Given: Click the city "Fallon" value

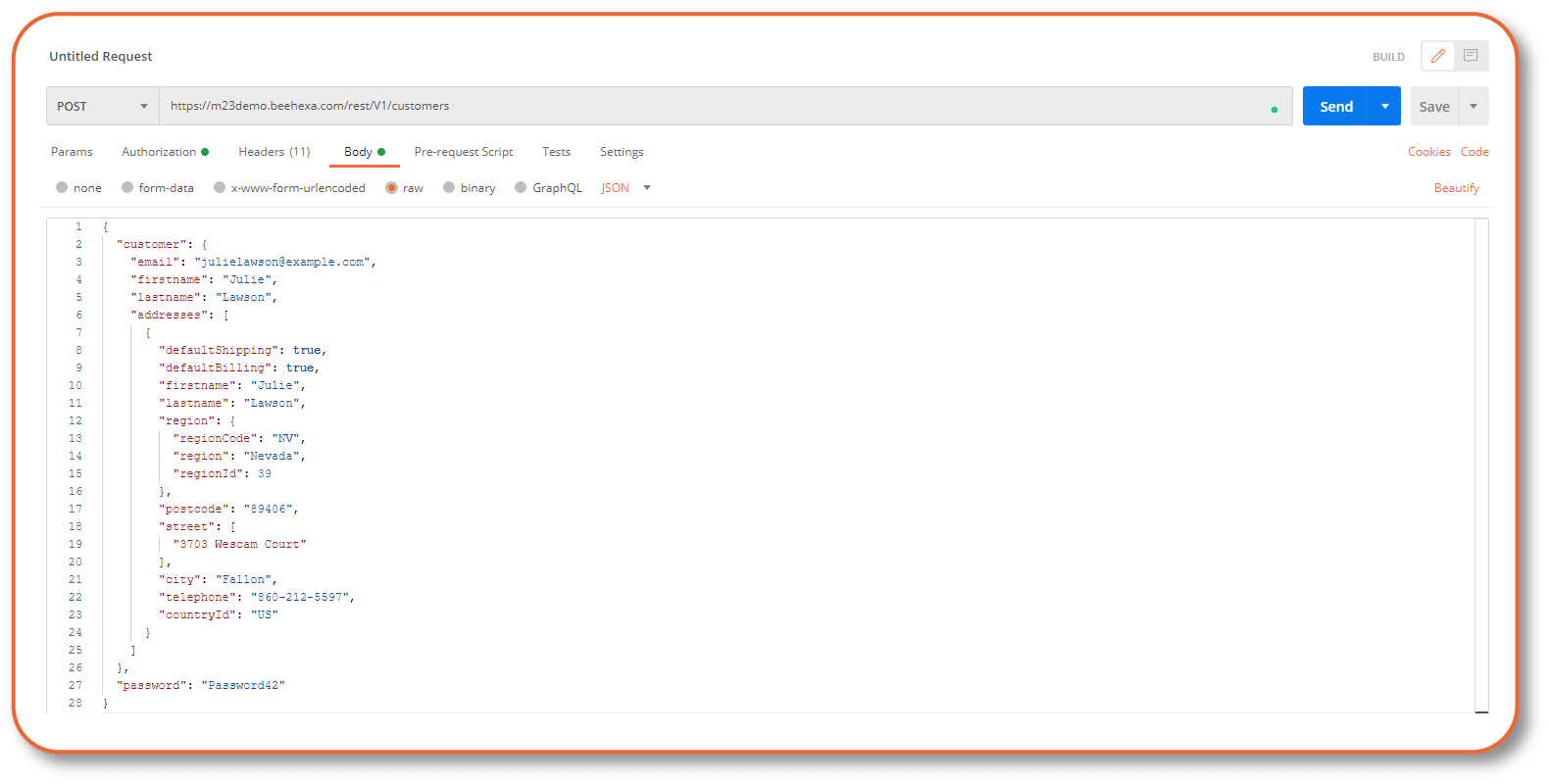Looking at the screenshot, I should tap(243, 579).
